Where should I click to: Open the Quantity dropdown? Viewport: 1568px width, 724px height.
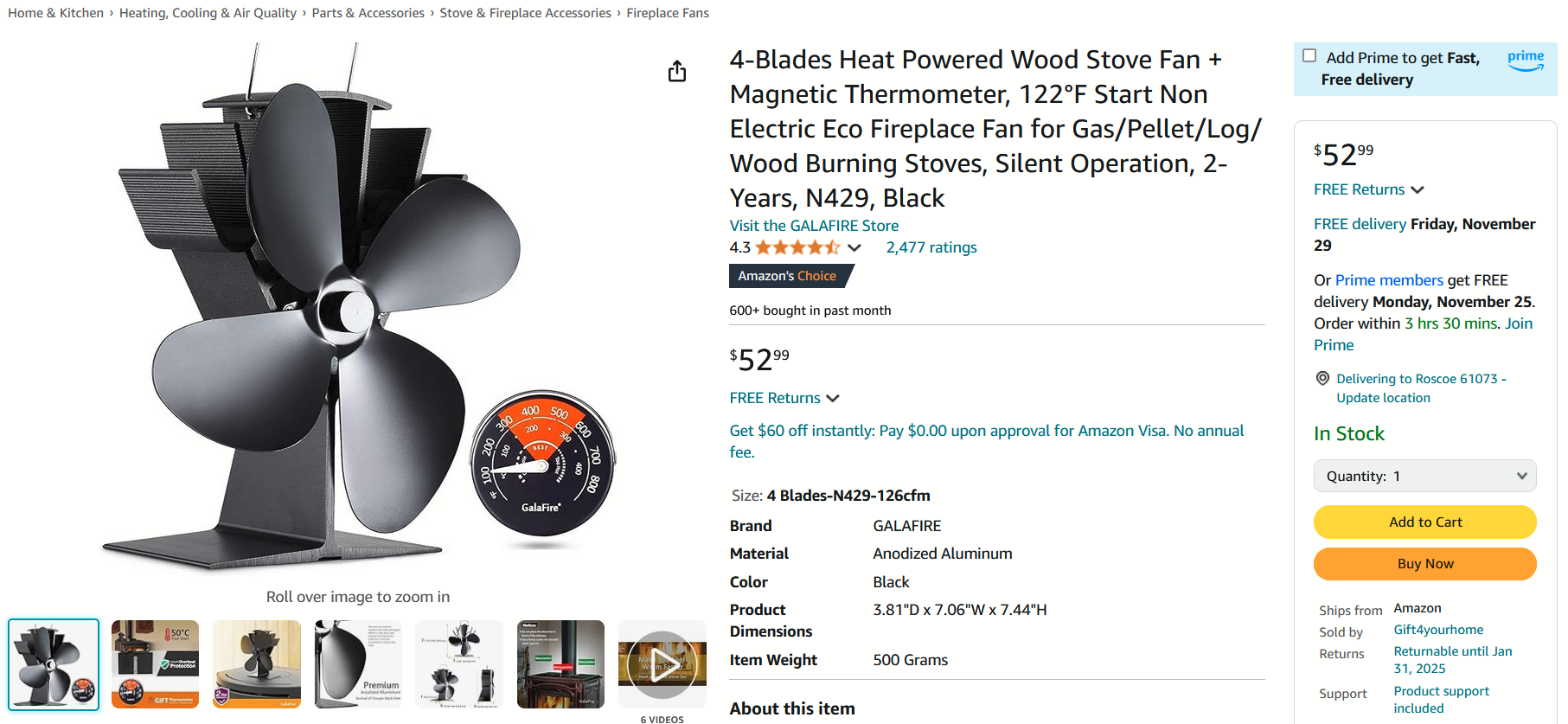(1424, 476)
